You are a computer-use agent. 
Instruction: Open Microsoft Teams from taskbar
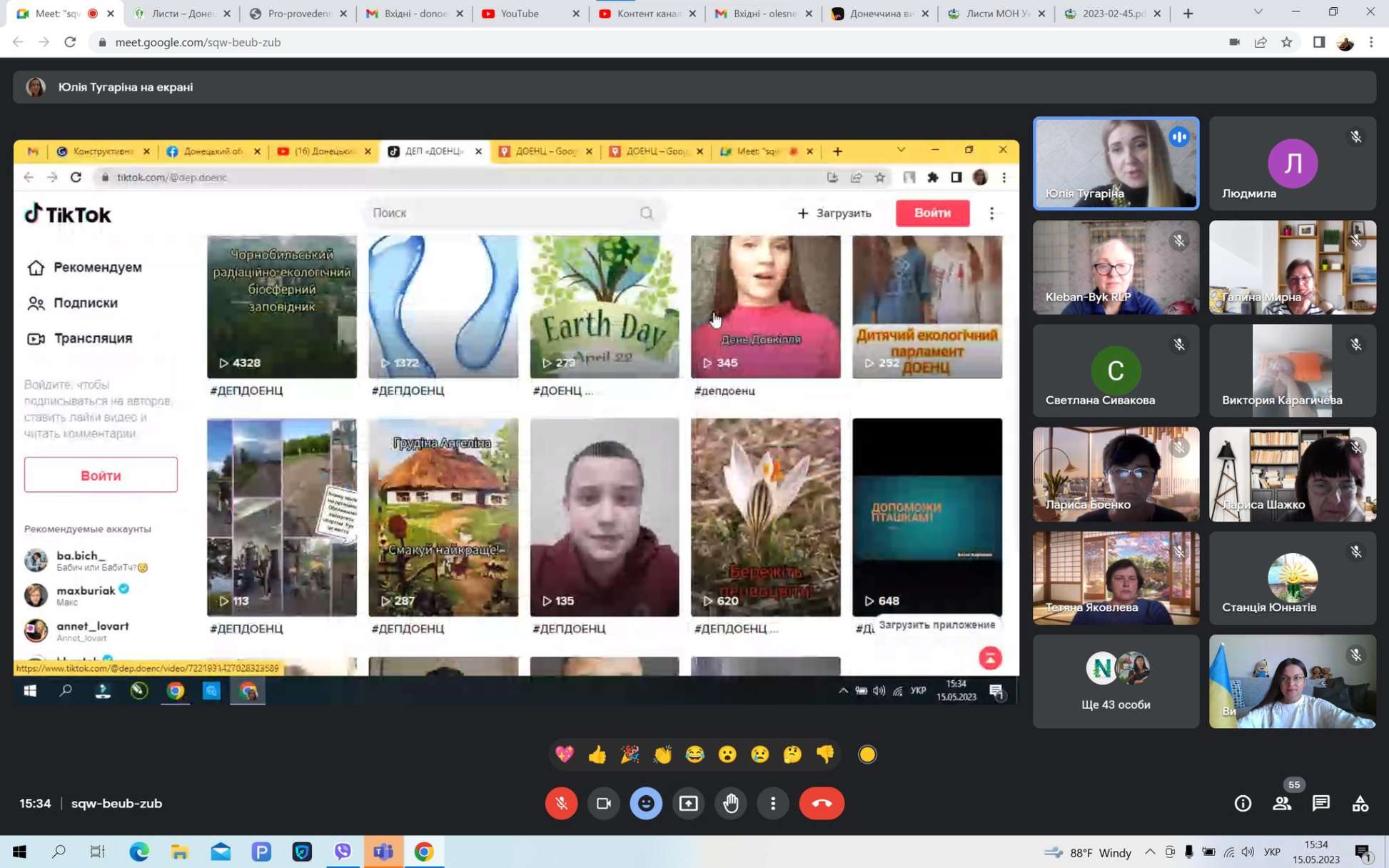(383, 852)
